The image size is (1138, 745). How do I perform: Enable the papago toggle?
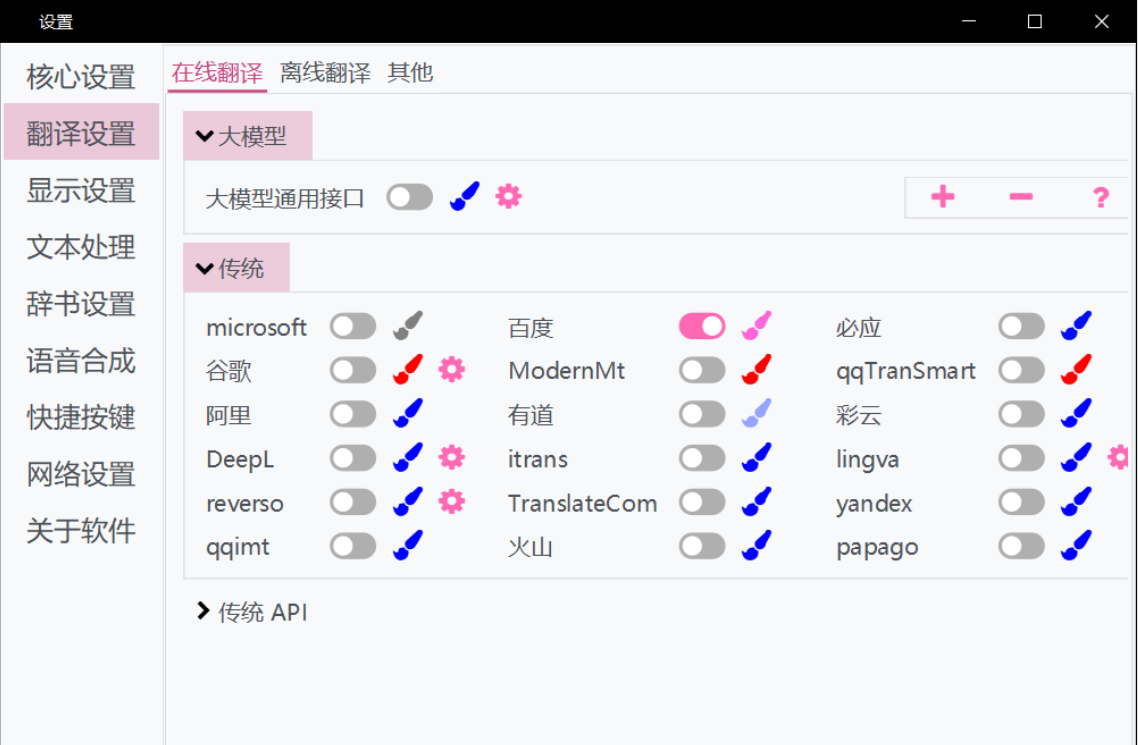[x=1021, y=546]
